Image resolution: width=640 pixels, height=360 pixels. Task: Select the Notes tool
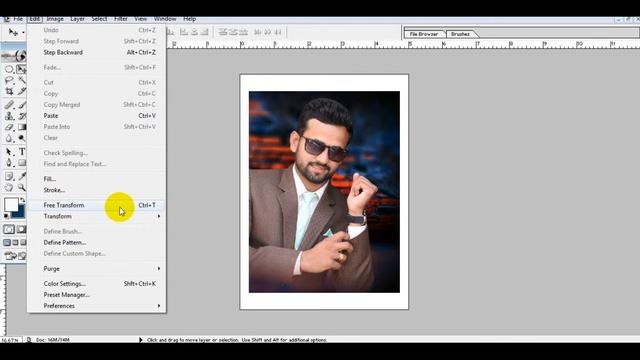coord(9,176)
